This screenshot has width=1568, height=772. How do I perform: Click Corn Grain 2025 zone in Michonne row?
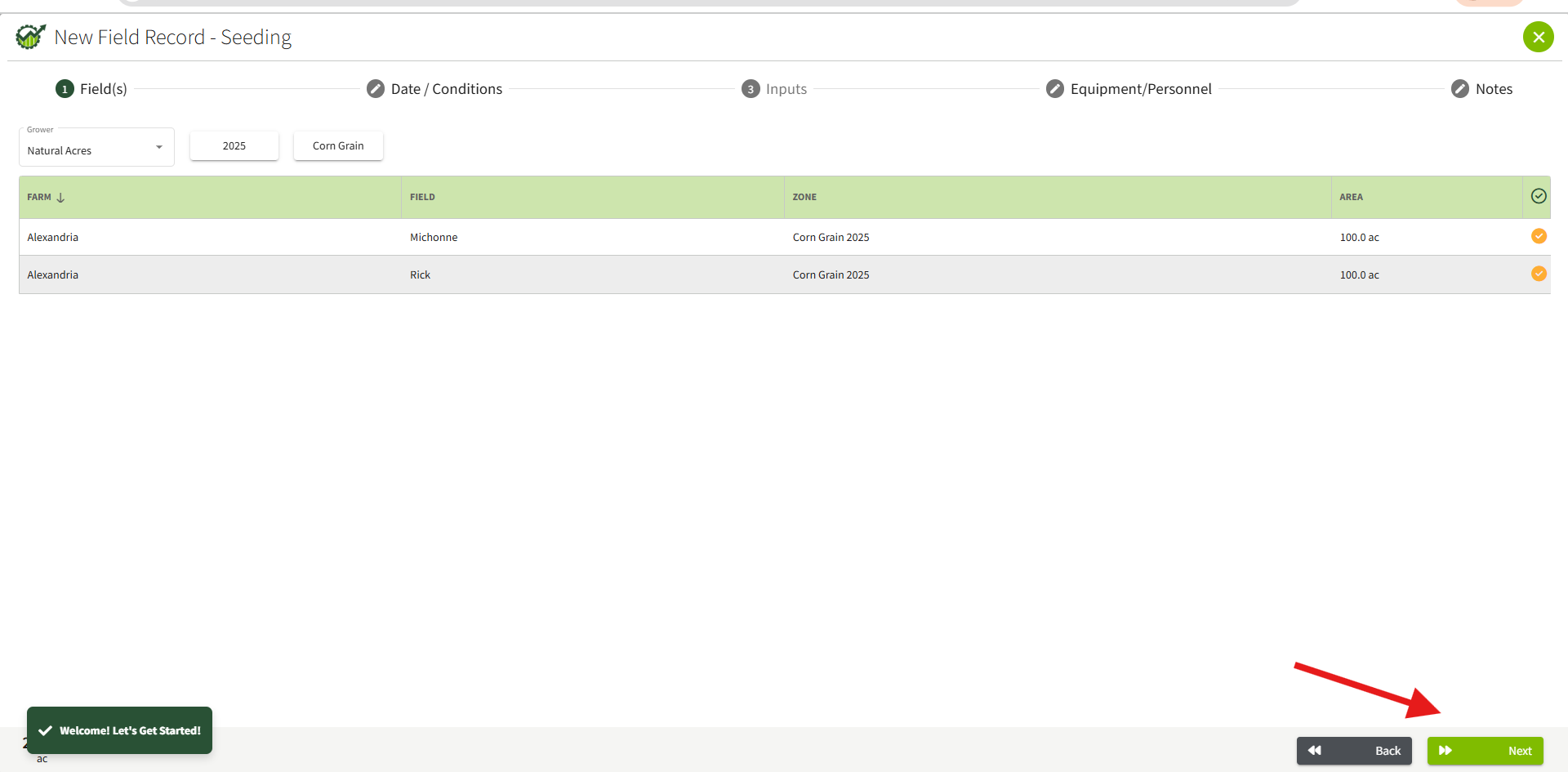(x=831, y=238)
